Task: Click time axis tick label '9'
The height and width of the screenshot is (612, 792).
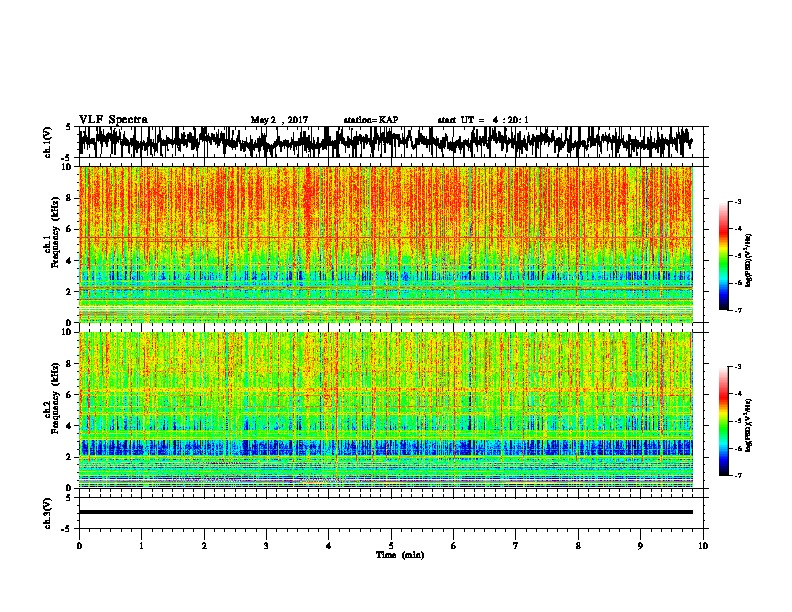Action: click(640, 546)
